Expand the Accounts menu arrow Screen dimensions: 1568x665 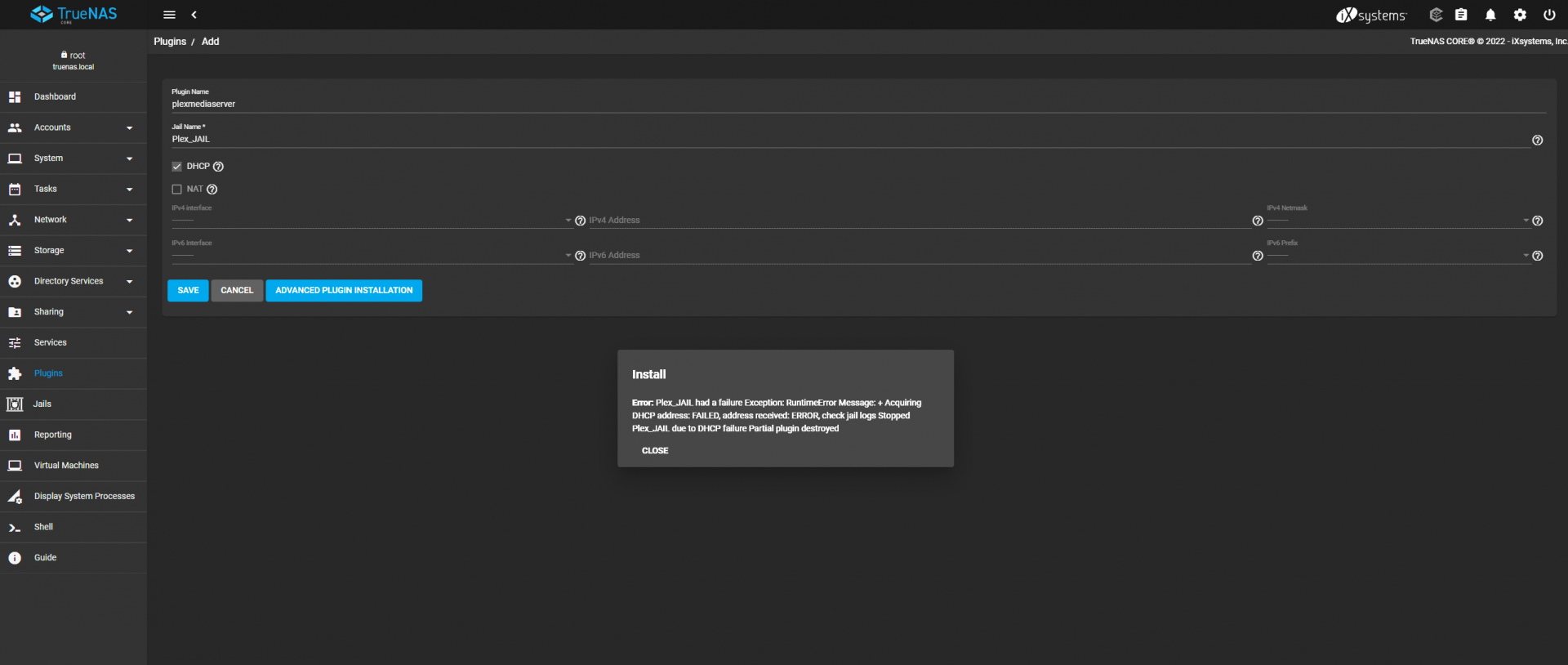pos(129,128)
